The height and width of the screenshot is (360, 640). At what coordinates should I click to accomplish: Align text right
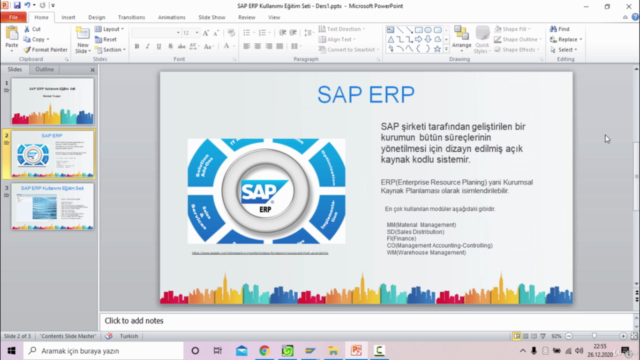click(x=269, y=47)
